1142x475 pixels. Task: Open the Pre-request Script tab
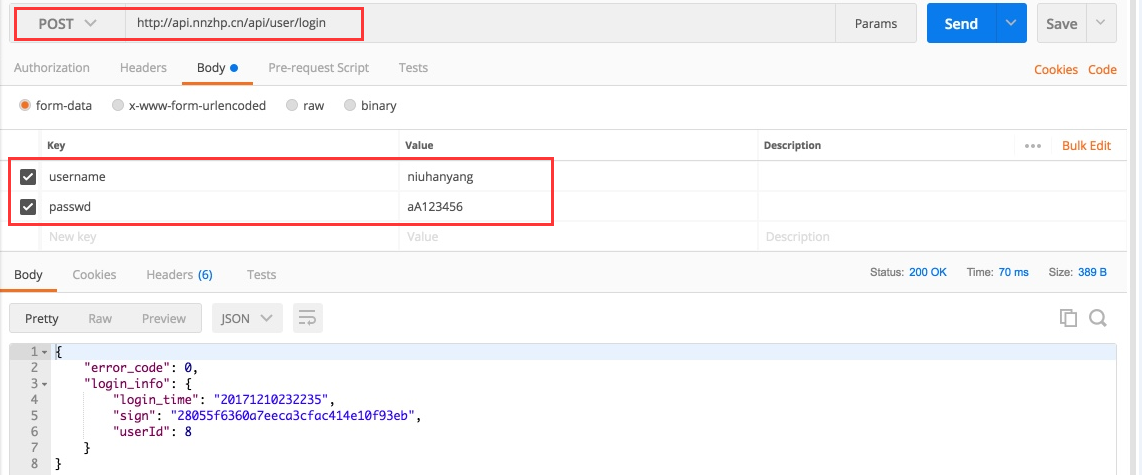pyautogui.click(x=318, y=68)
